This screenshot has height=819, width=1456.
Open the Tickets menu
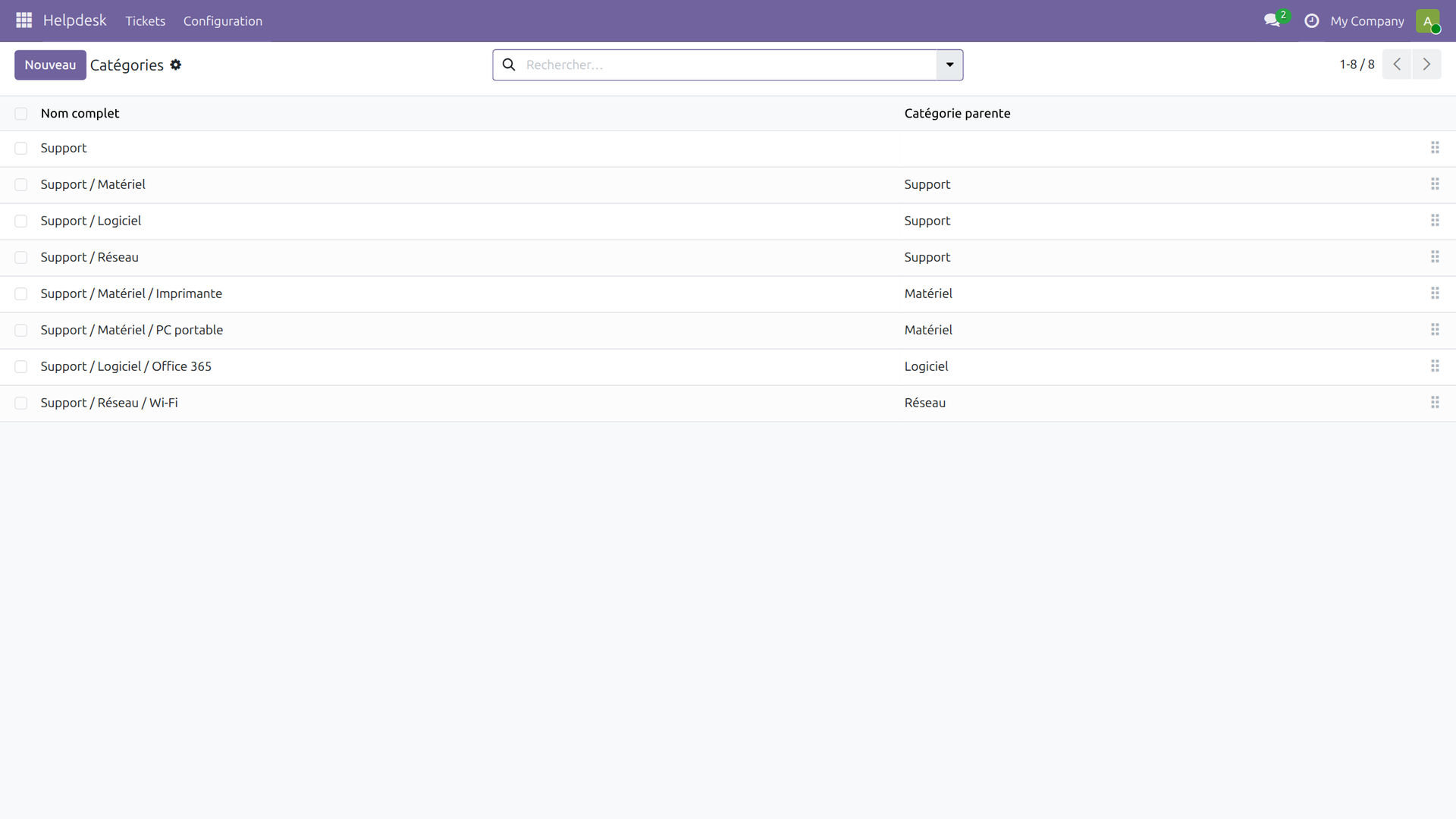coord(145,21)
